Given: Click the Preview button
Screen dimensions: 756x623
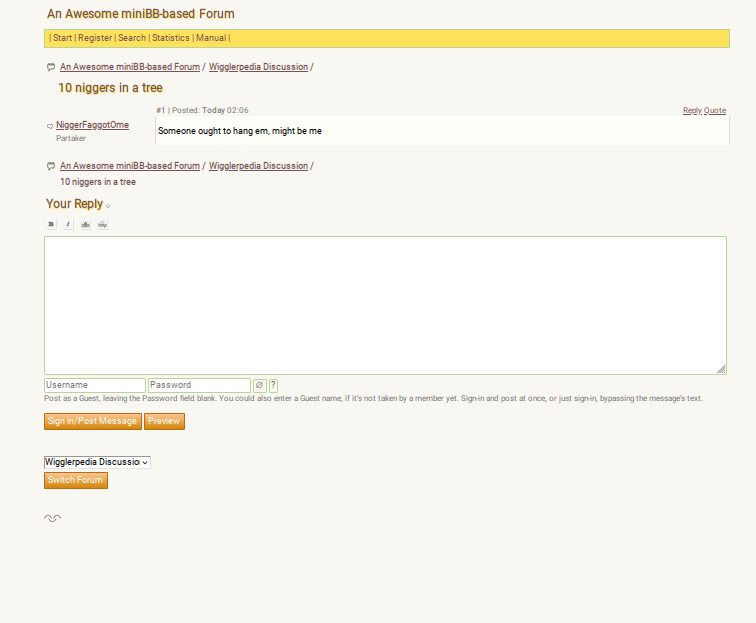Looking at the screenshot, I should click(164, 421).
